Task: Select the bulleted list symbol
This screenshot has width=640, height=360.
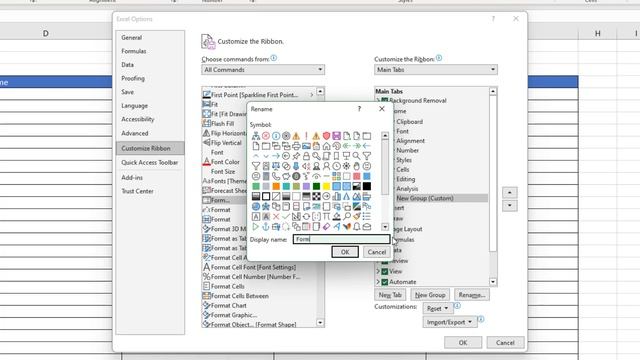Action: (x=367, y=216)
